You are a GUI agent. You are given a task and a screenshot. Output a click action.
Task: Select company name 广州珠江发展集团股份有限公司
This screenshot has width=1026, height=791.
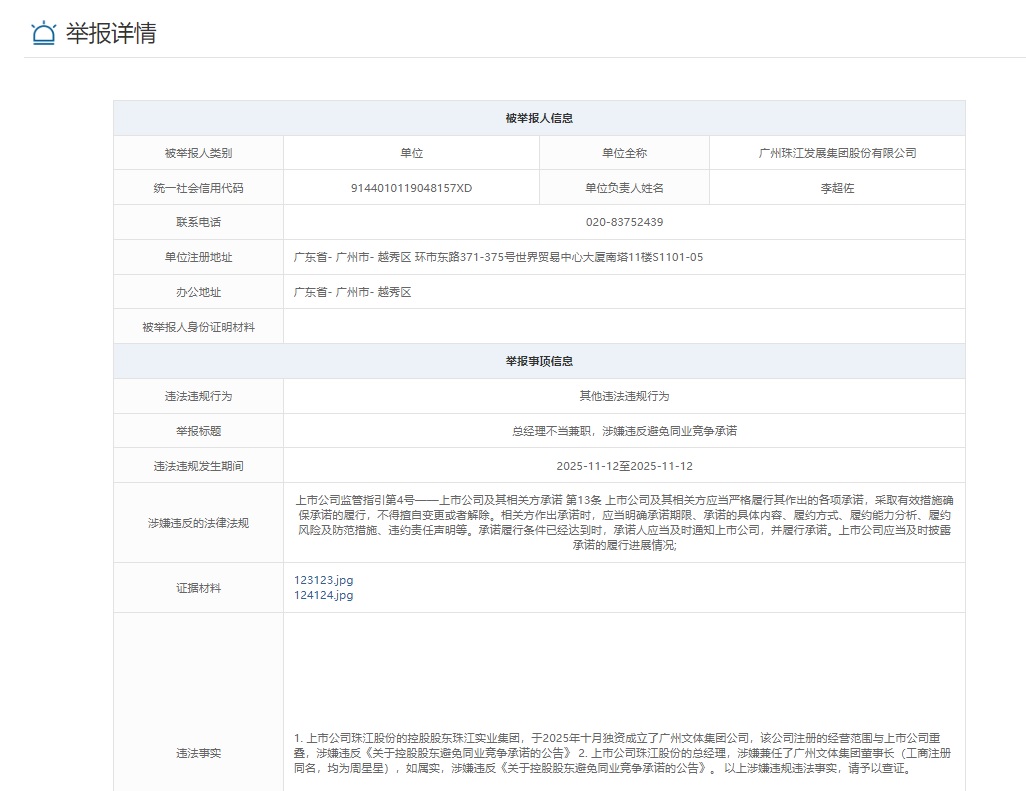837,153
